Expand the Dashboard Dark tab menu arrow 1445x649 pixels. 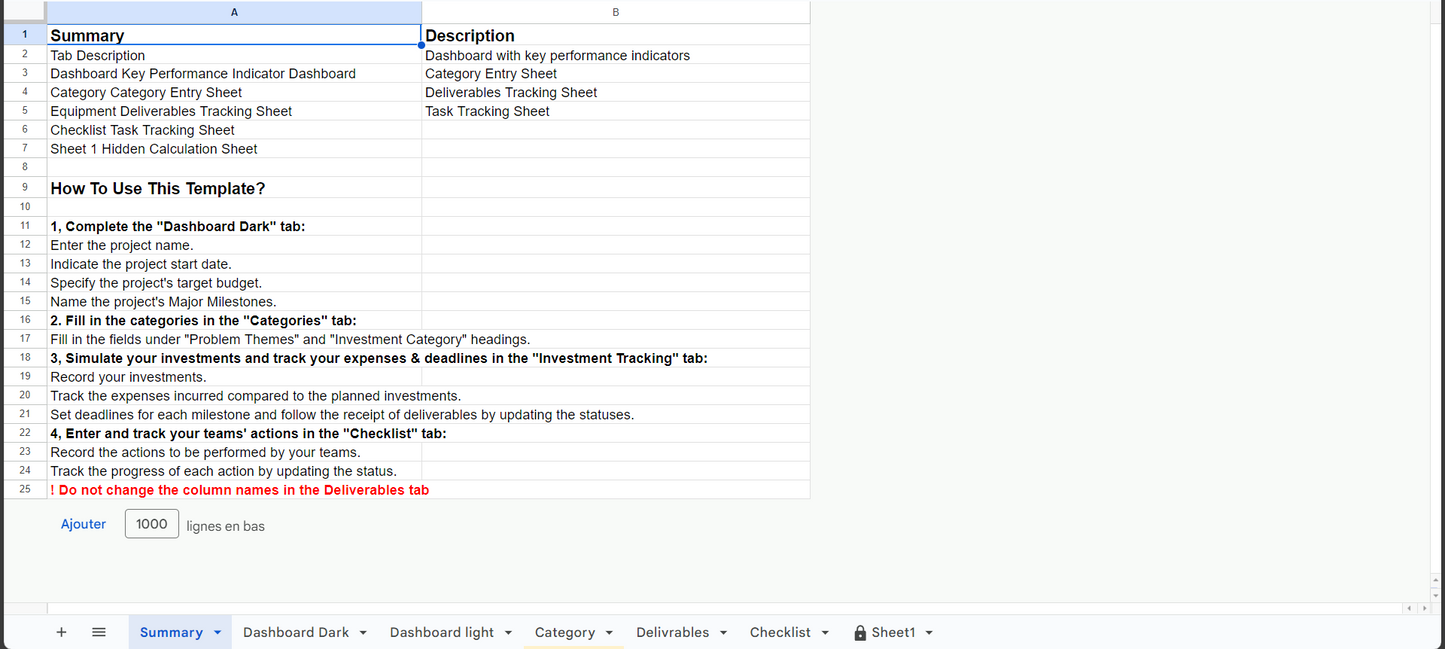(x=363, y=633)
